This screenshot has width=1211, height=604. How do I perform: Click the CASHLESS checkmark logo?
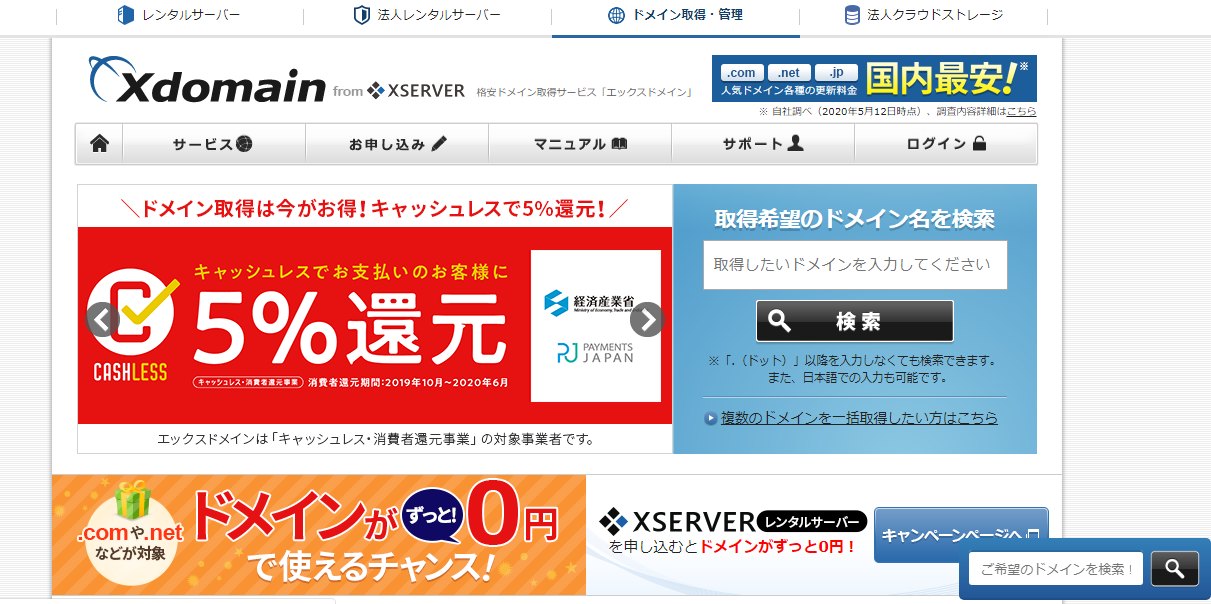pos(134,326)
